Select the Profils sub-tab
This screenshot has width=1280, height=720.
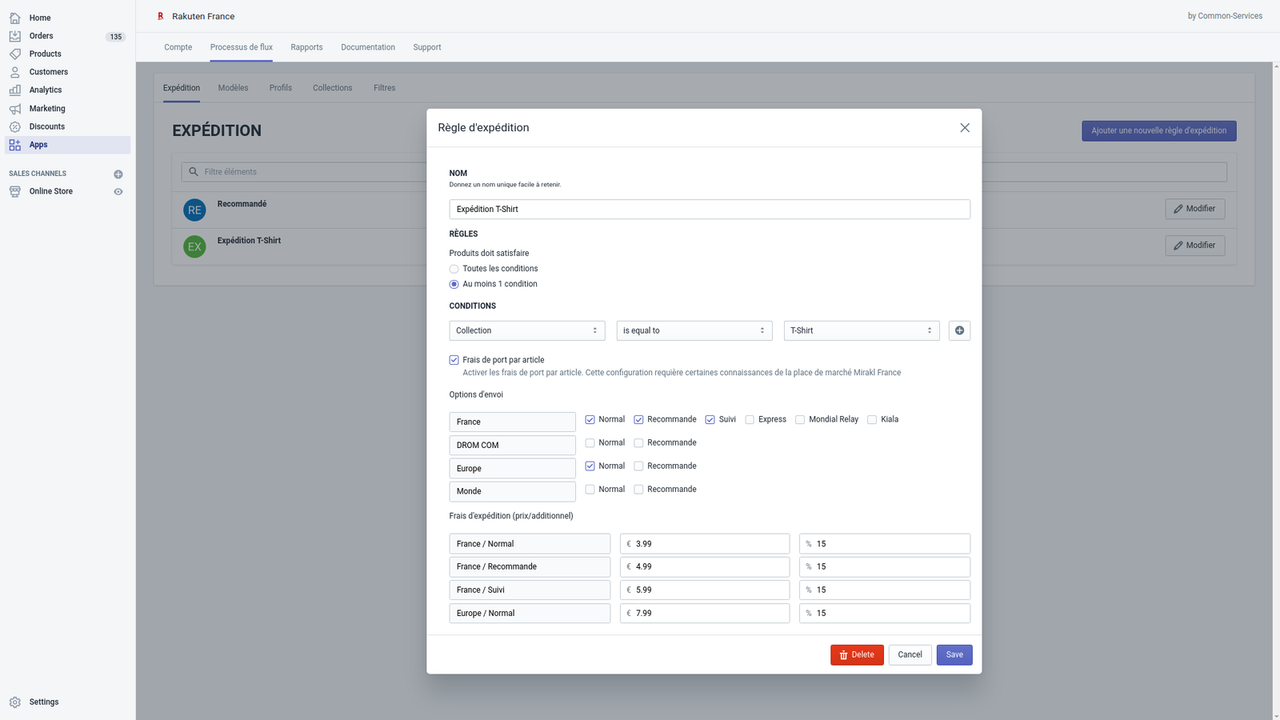[x=281, y=88]
